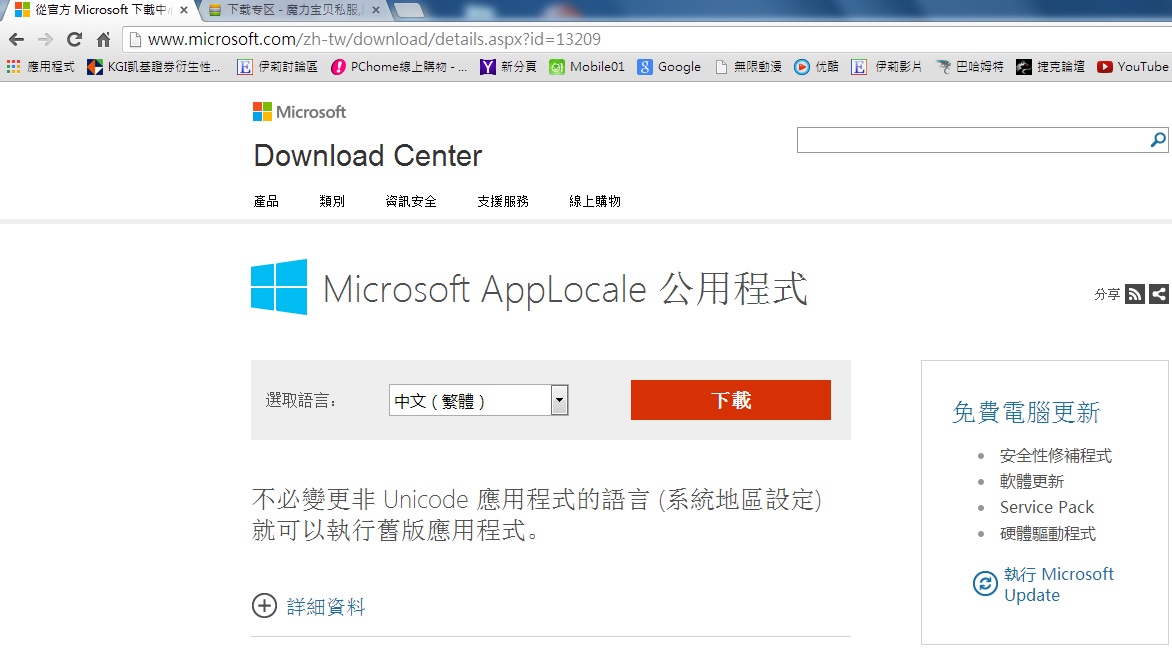Open the 巴哈姆特 bookmark
1172x669 pixels.
pos(969,67)
